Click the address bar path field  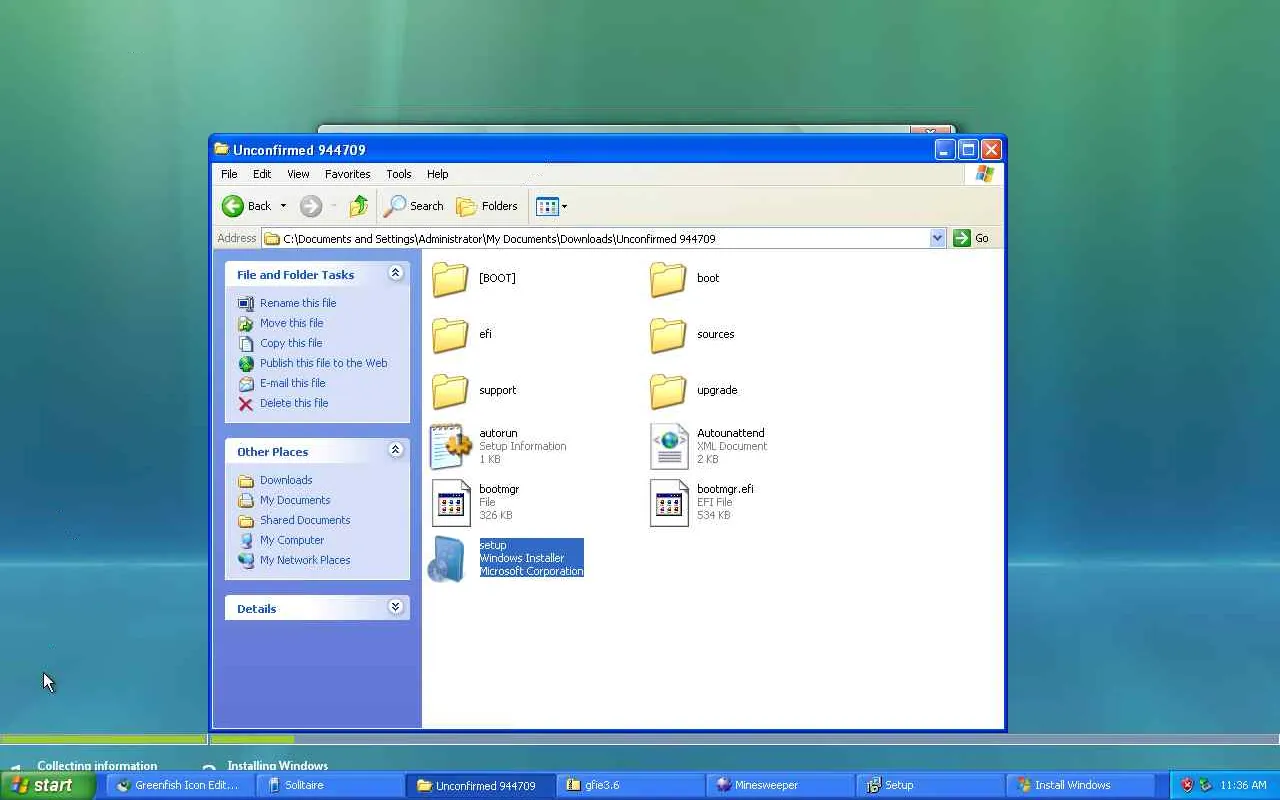(596, 238)
